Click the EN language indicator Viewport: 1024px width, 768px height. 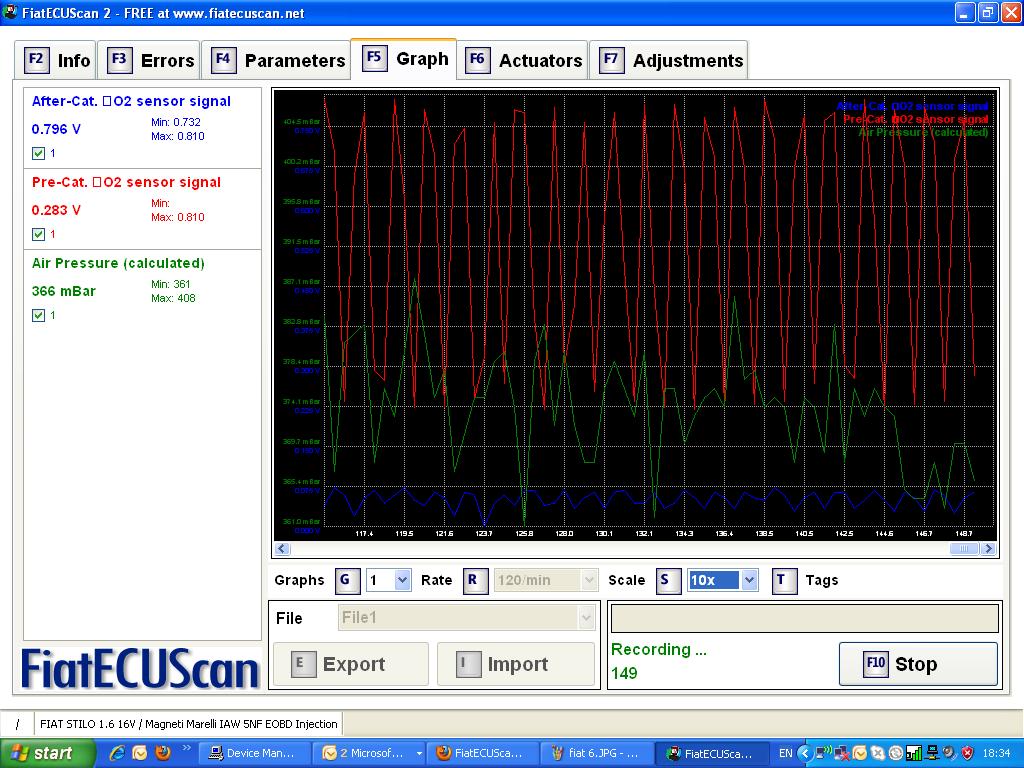tap(786, 753)
